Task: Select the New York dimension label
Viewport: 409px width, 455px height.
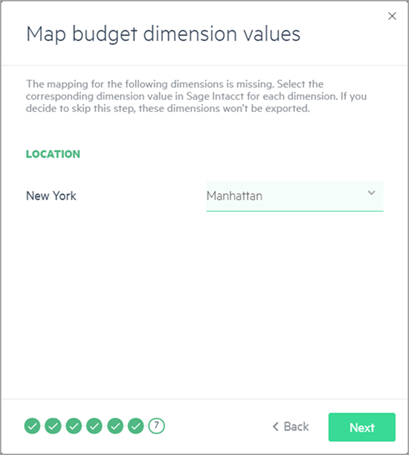Action: coord(51,196)
